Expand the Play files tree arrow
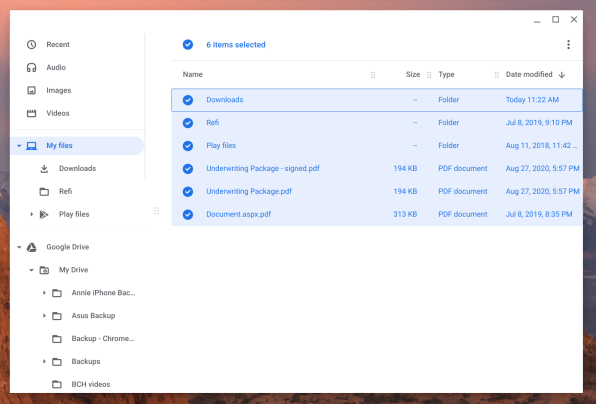Viewport: 596px width, 404px height. [x=32, y=214]
